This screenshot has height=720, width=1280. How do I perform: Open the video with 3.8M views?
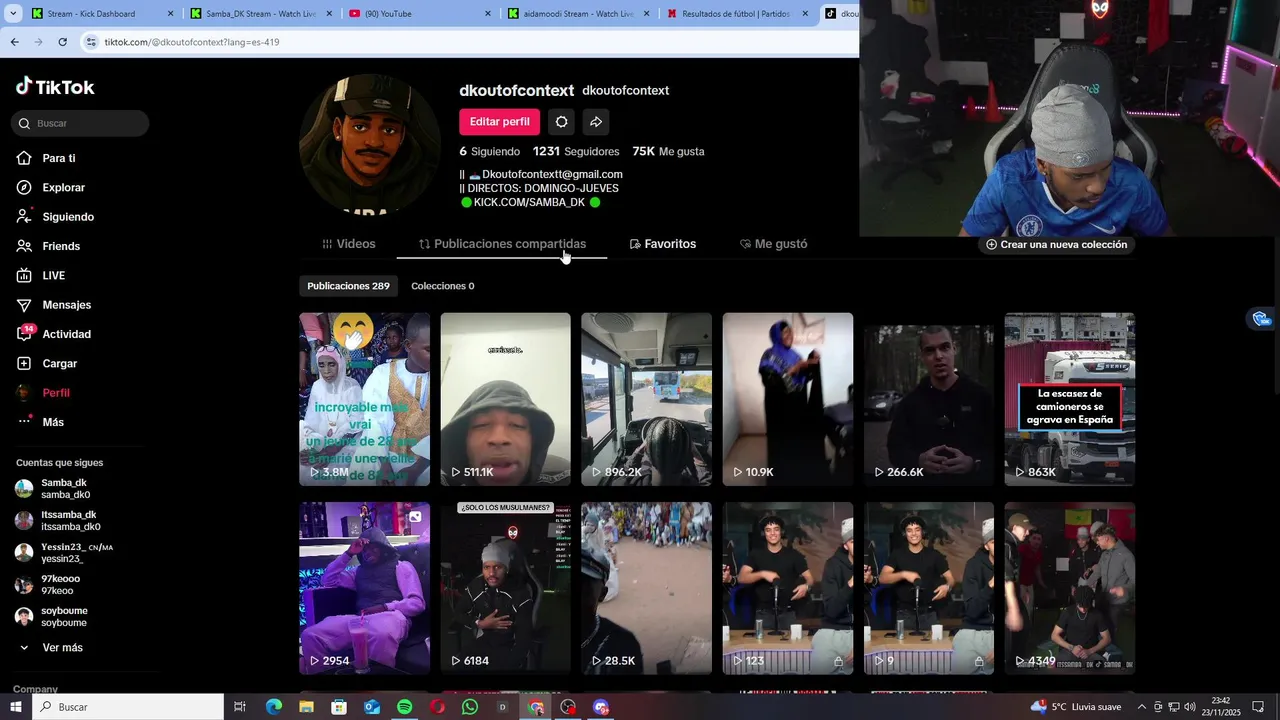pos(364,399)
